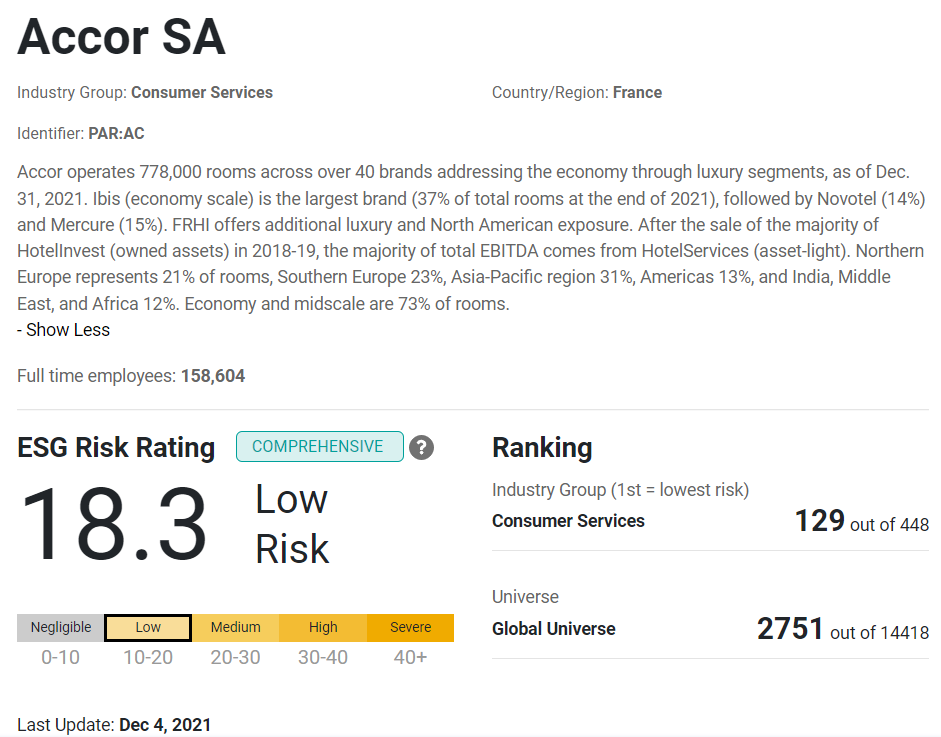Click the France country value

pyautogui.click(x=637, y=92)
